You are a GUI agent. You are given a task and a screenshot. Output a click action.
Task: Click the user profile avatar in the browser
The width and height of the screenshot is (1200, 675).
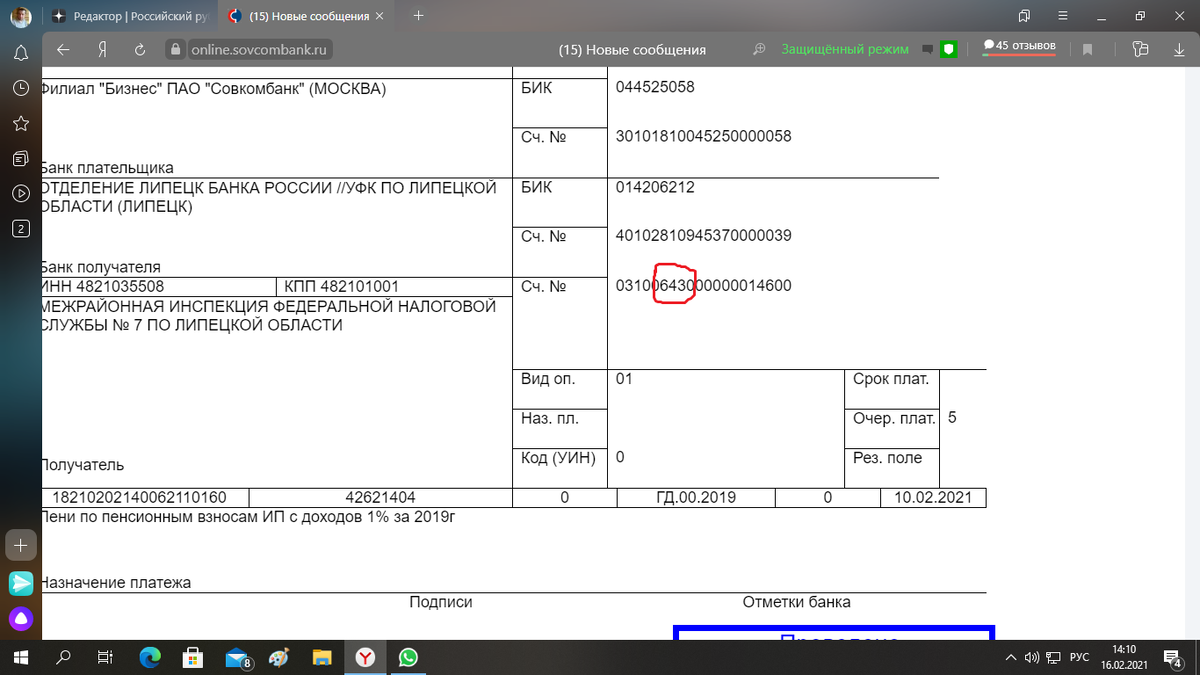[x=20, y=16]
